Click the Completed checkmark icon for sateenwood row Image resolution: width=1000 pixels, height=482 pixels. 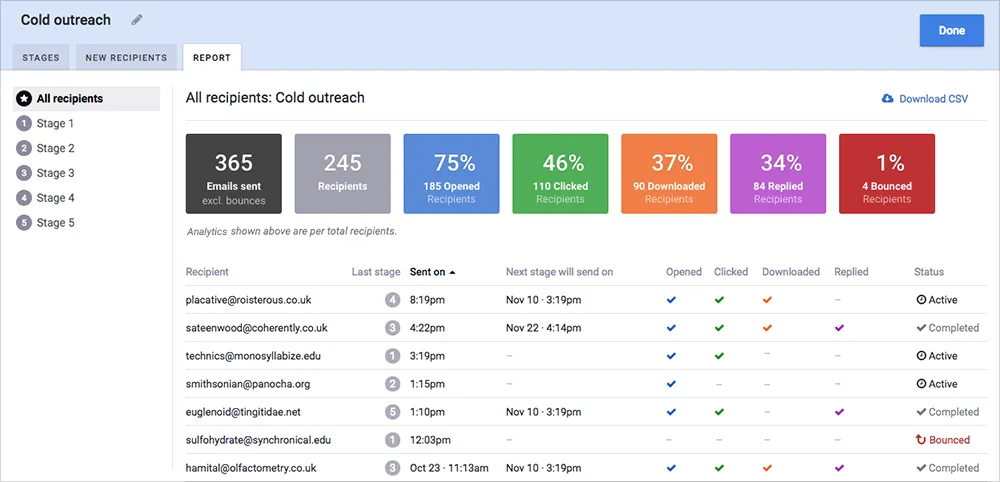(921, 328)
